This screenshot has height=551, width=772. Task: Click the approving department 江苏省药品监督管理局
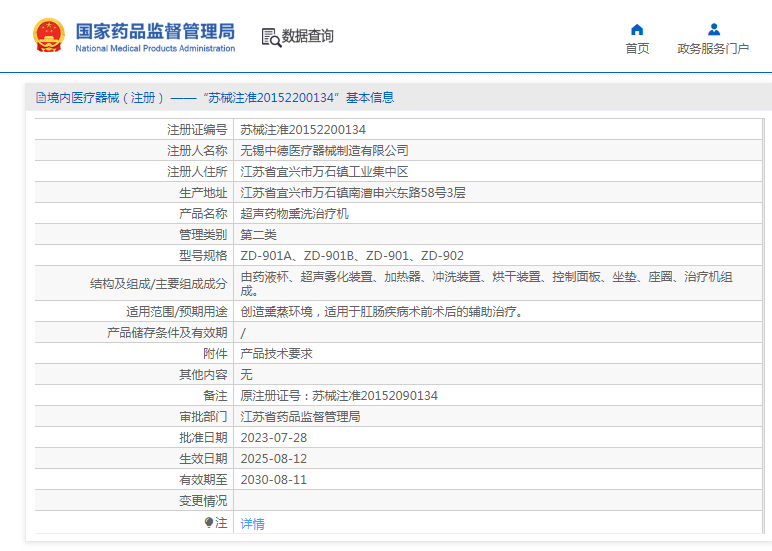point(300,417)
